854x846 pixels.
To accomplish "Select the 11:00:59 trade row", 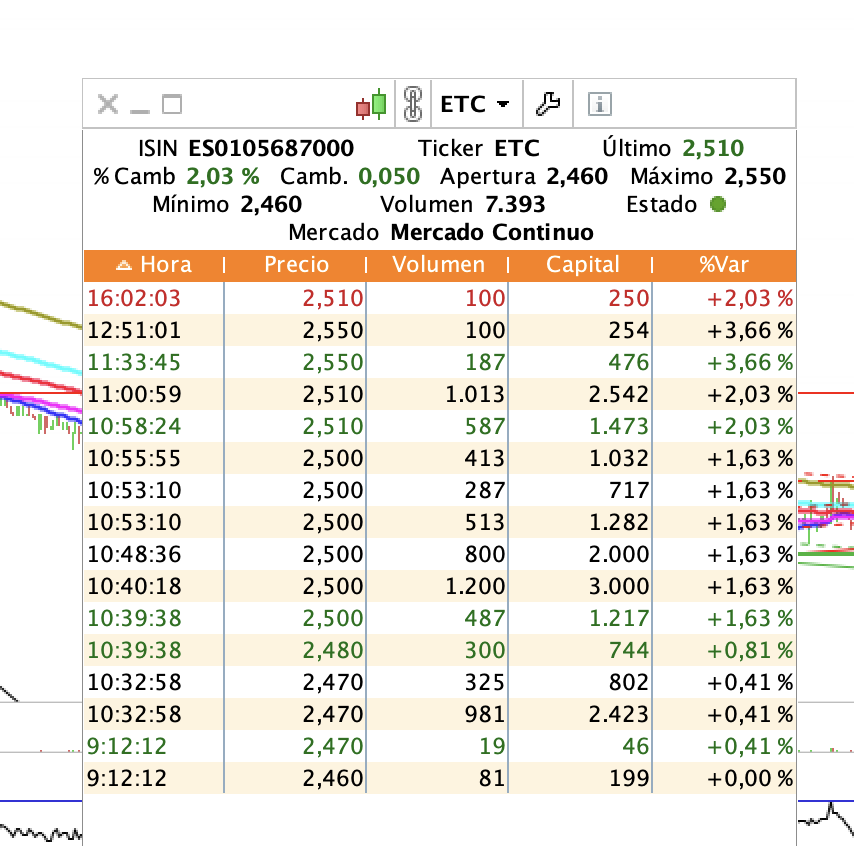I will 440,394.
